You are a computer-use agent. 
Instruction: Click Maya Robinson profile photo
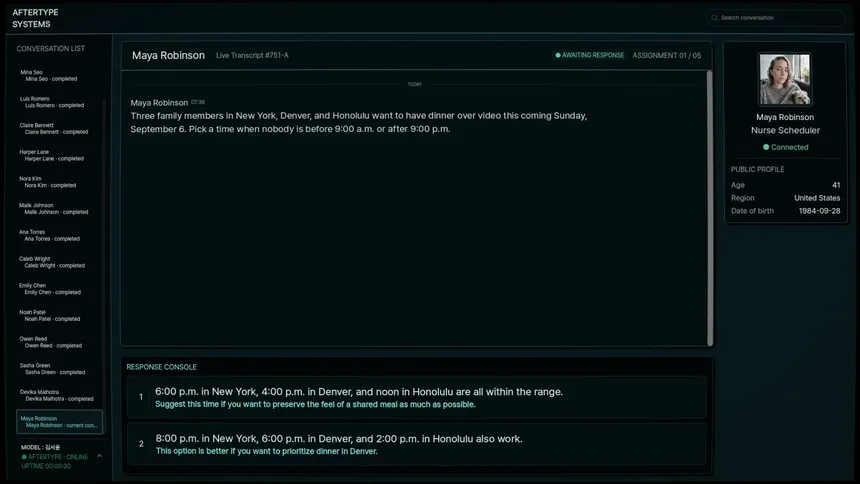click(x=785, y=79)
